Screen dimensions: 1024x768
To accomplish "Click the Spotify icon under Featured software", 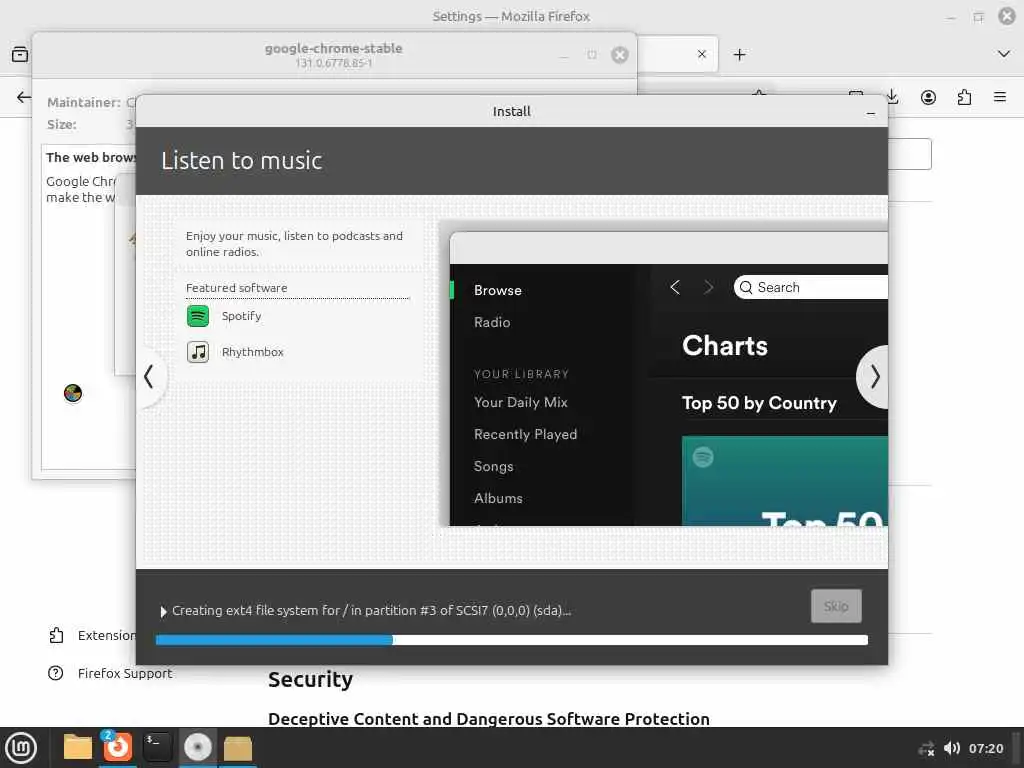I will [x=198, y=316].
